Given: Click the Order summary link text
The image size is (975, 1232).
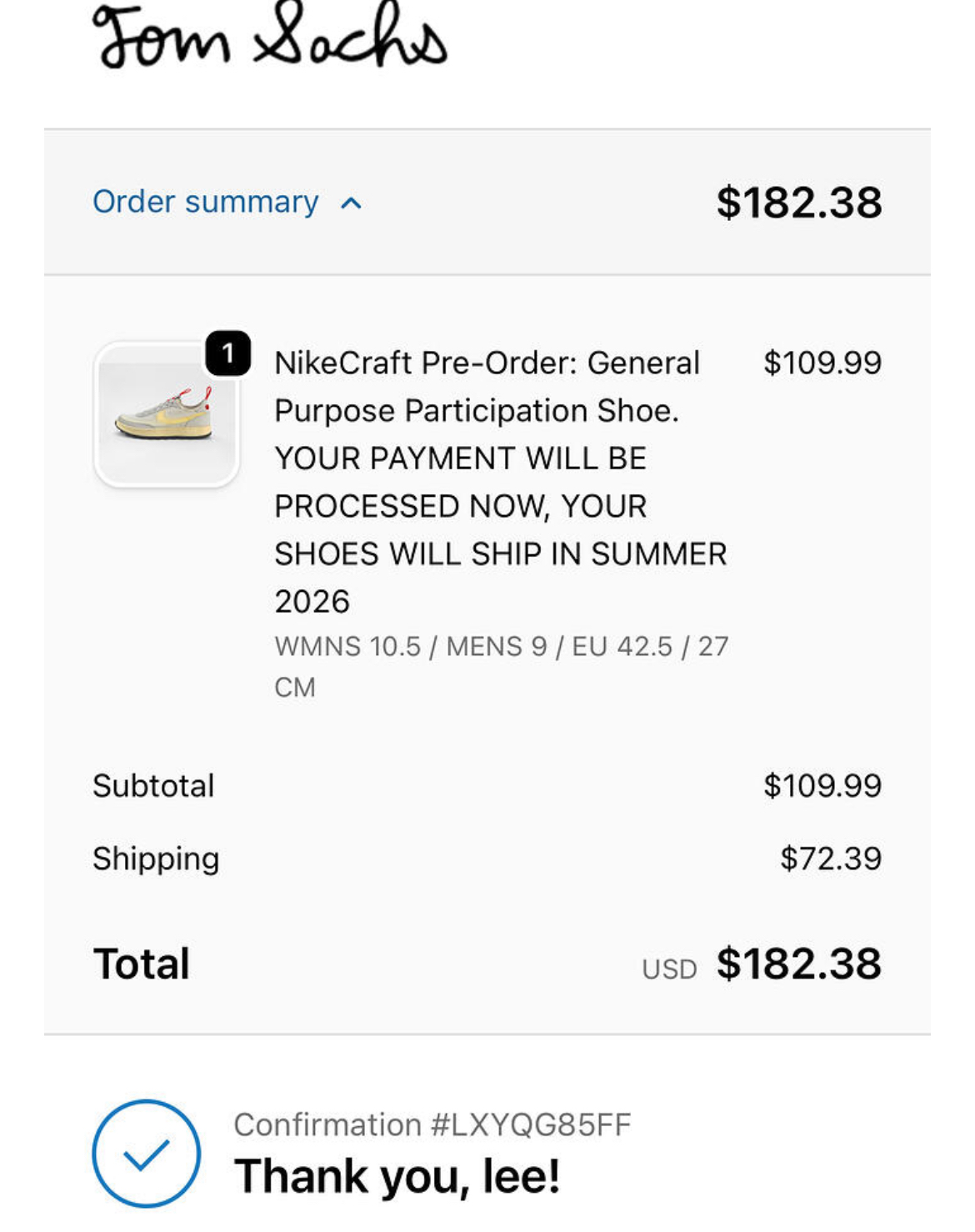Looking at the screenshot, I should 206,202.
